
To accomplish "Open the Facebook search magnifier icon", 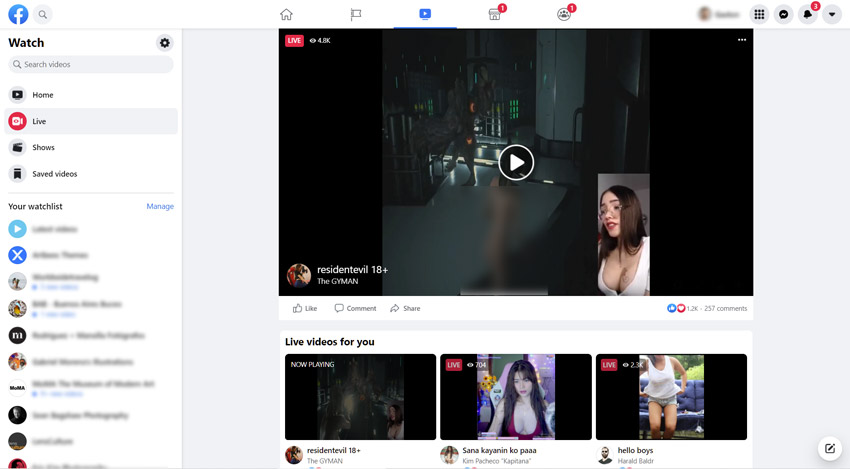I will click(42, 15).
